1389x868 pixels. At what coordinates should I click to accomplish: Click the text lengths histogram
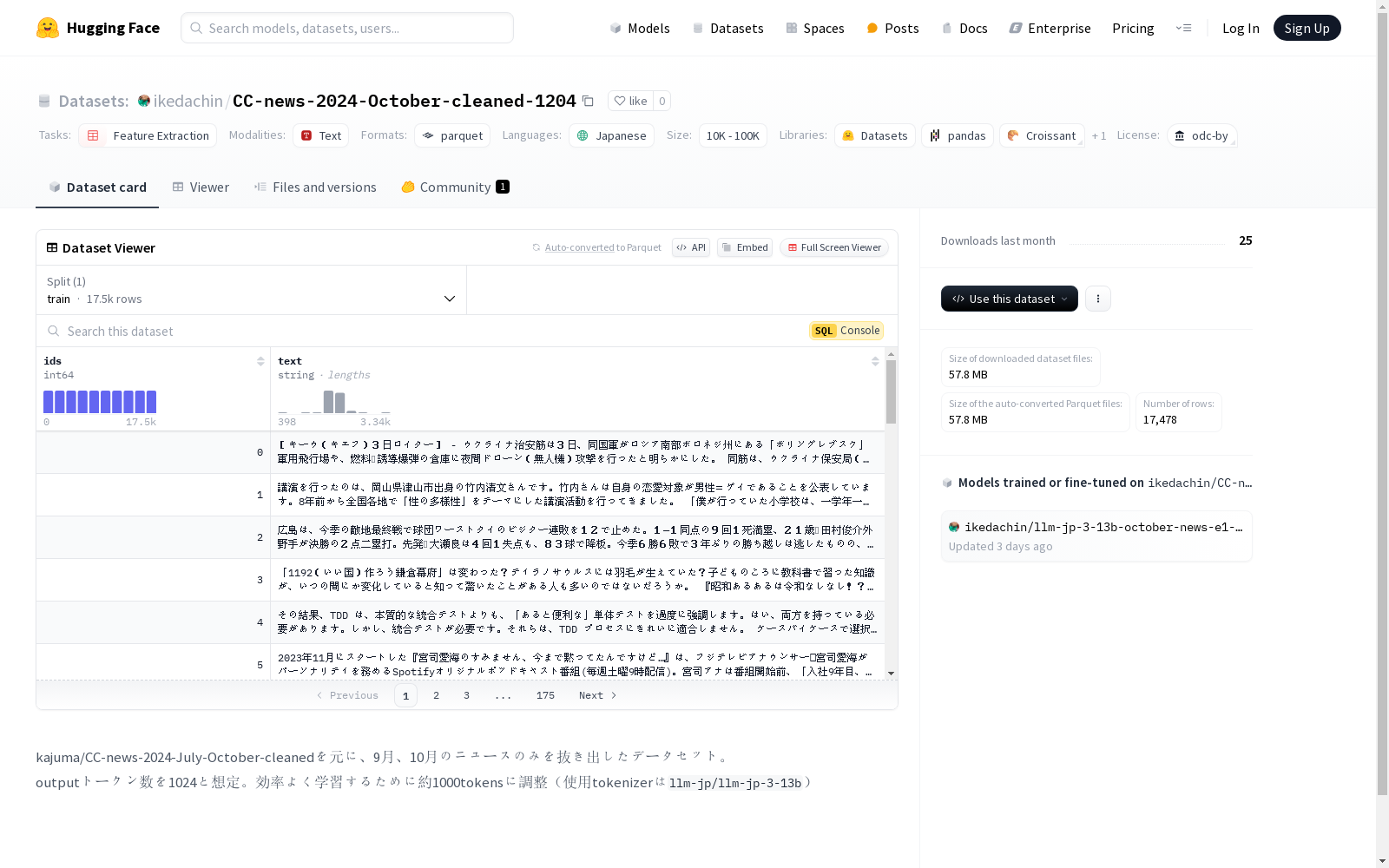(x=334, y=402)
